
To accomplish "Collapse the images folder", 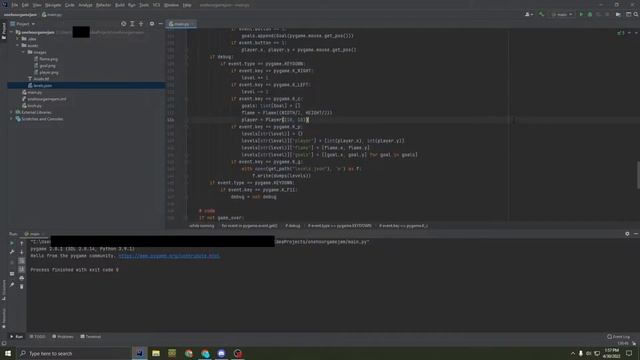I will pyautogui.click(x=23, y=52).
